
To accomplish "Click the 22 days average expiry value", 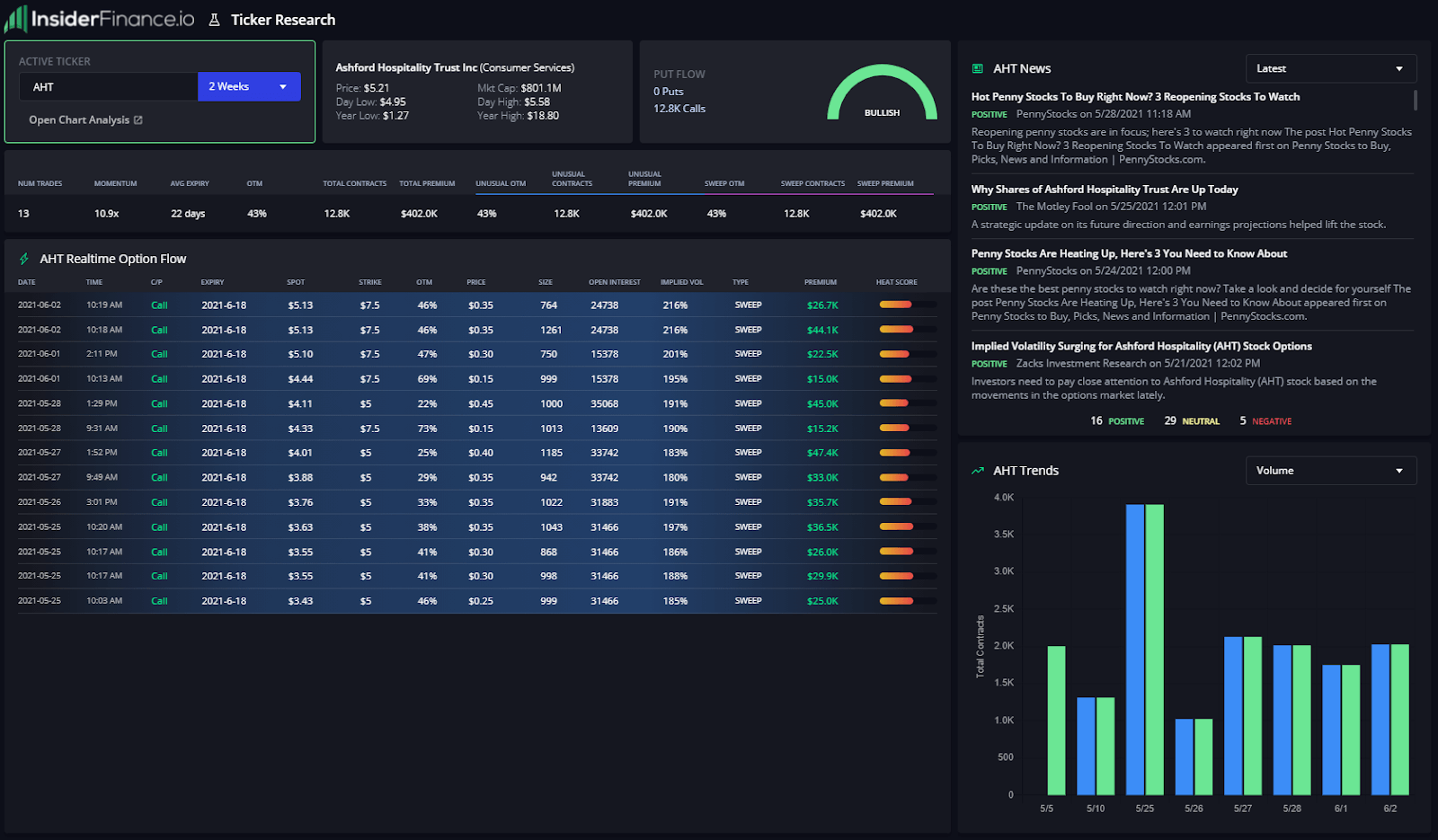I will click(x=188, y=214).
